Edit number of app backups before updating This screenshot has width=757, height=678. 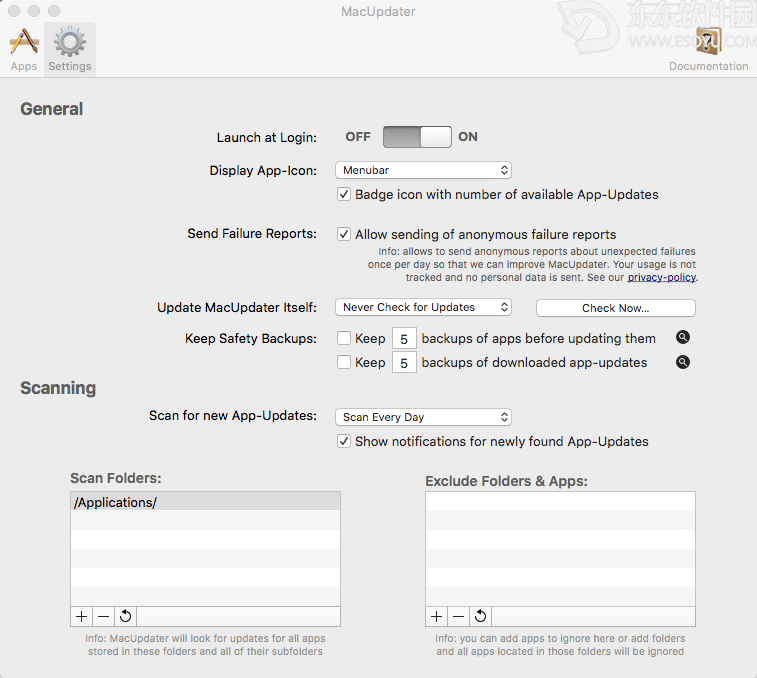(x=404, y=339)
